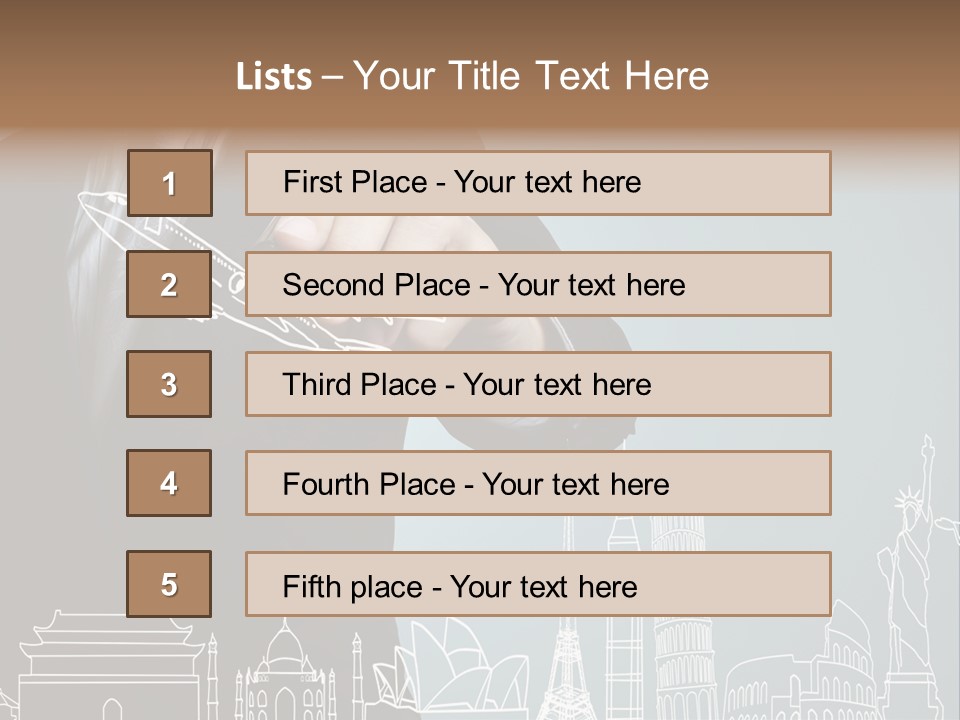This screenshot has width=960, height=720.
Task: Select the number 2 box
Action: click(169, 284)
